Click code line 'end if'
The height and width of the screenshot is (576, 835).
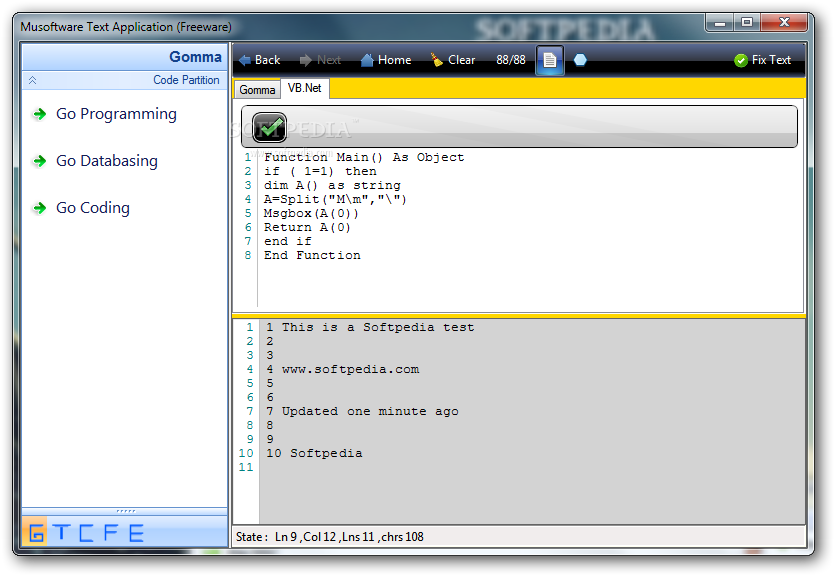[288, 241]
